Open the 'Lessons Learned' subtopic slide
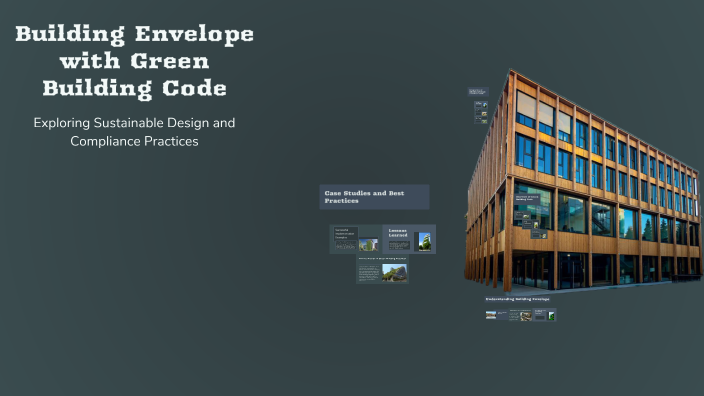 409,239
